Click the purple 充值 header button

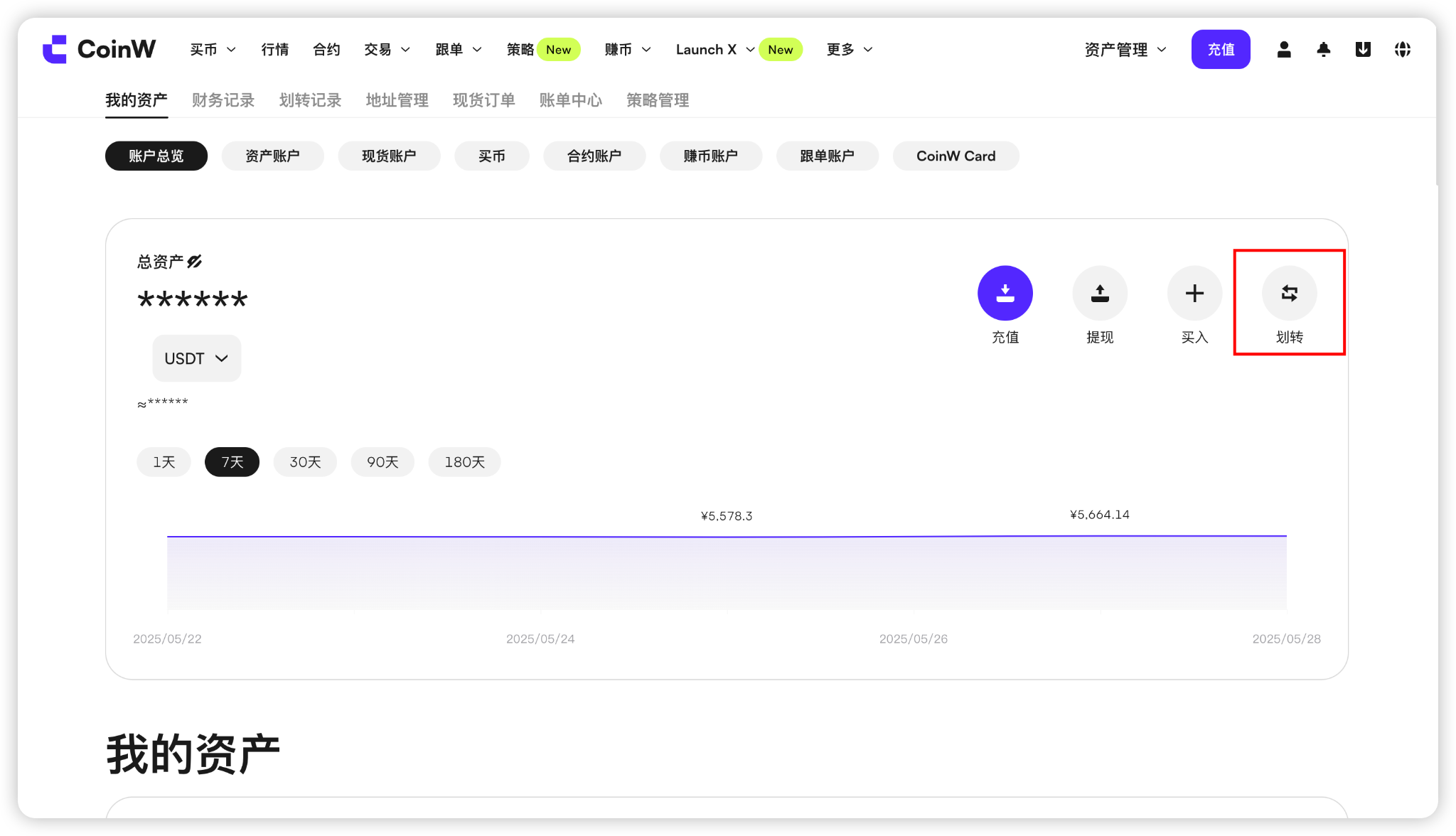click(x=1221, y=49)
